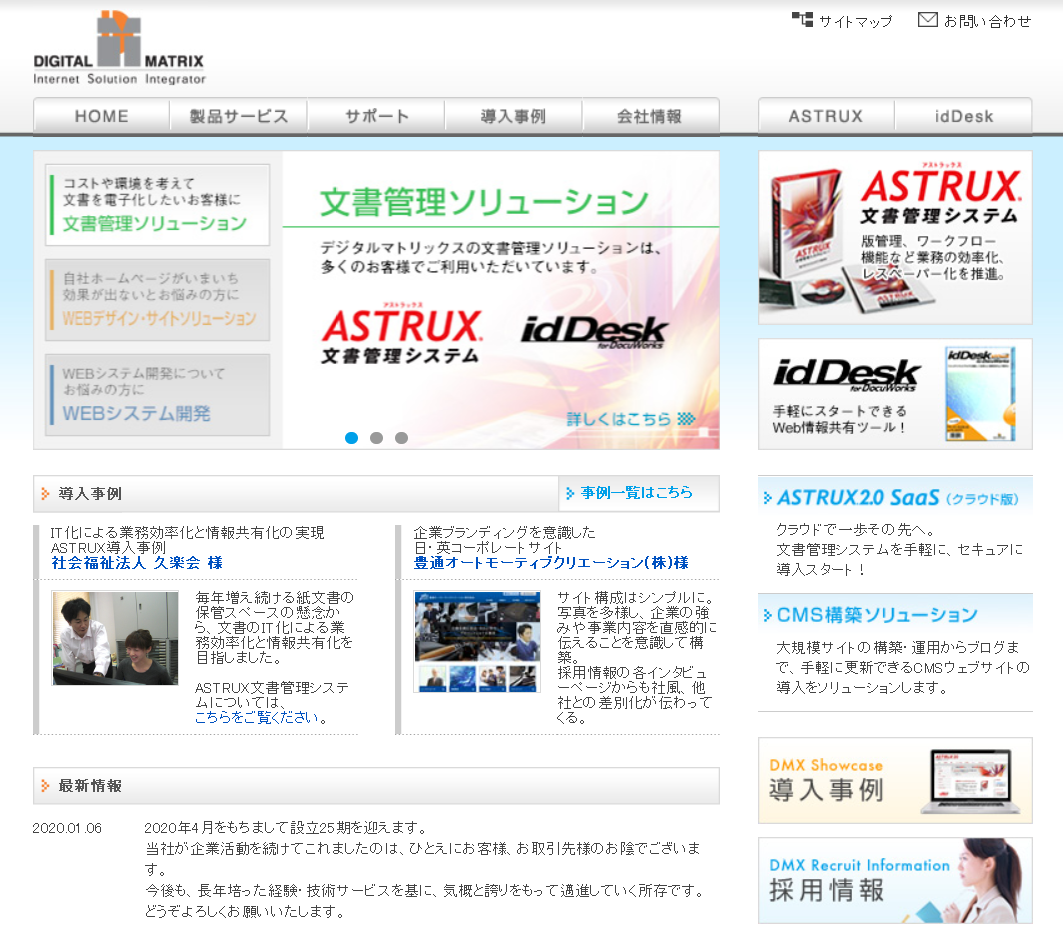Open the サイトマップ link
The width and height of the screenshot is (1063, 932).
tap(855, 22)
